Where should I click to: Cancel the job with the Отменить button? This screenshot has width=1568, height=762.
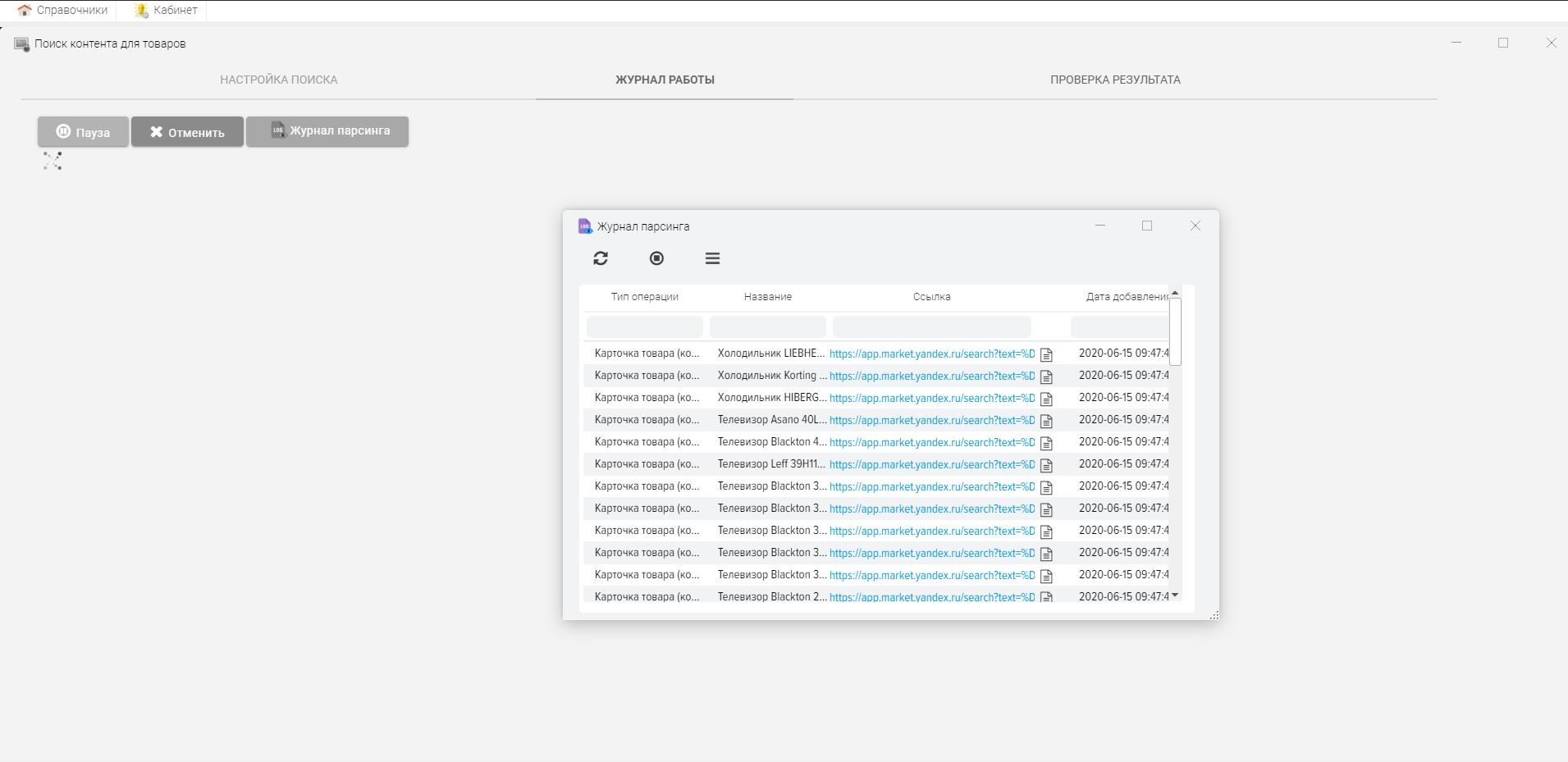[187, 132]
